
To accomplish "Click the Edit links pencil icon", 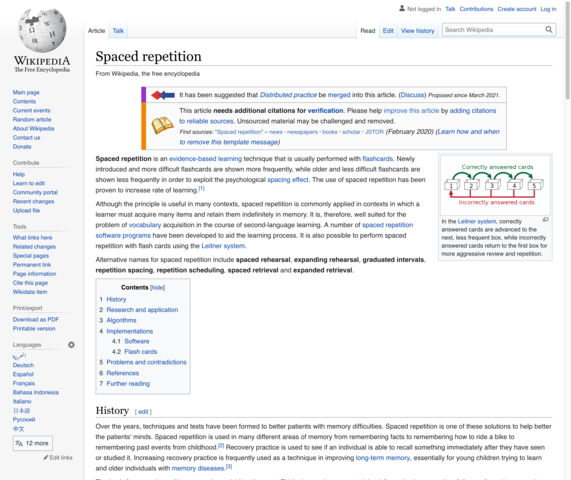I will coord(46,457).
